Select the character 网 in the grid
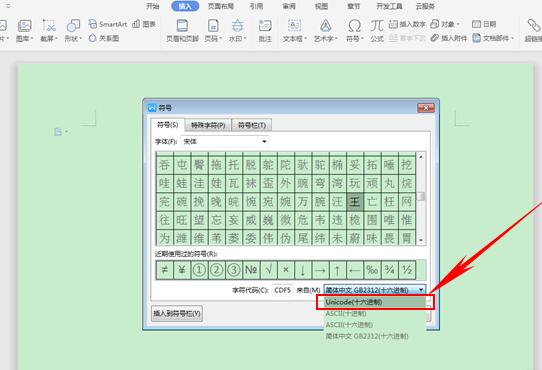 pyautogui.click(x=406, y=202)
